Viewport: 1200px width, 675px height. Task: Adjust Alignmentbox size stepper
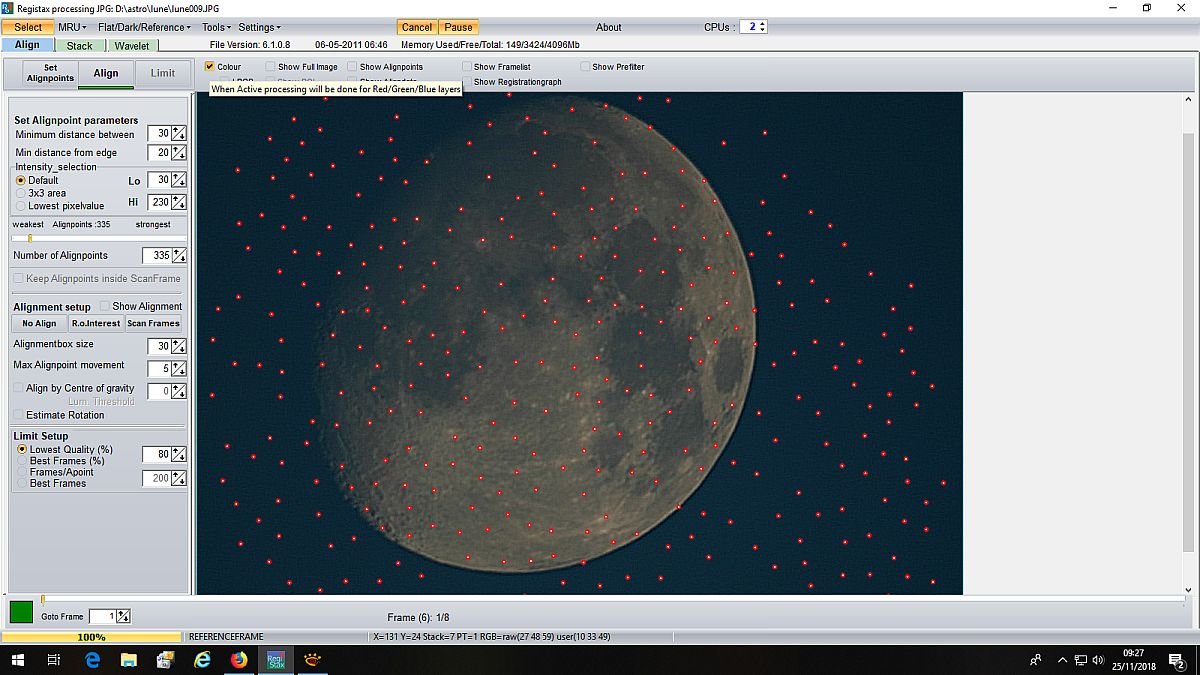pos(179,346)
